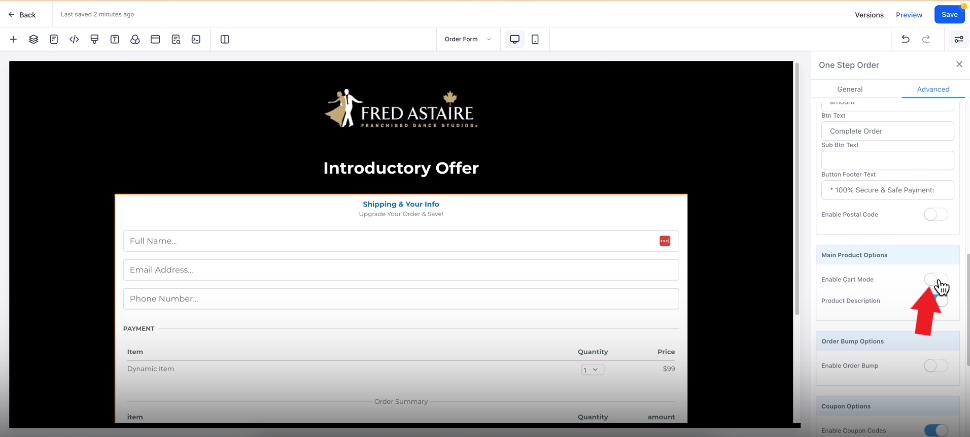Click the undo arrow icon
970x437 pixels.
[x=906, y=40]
